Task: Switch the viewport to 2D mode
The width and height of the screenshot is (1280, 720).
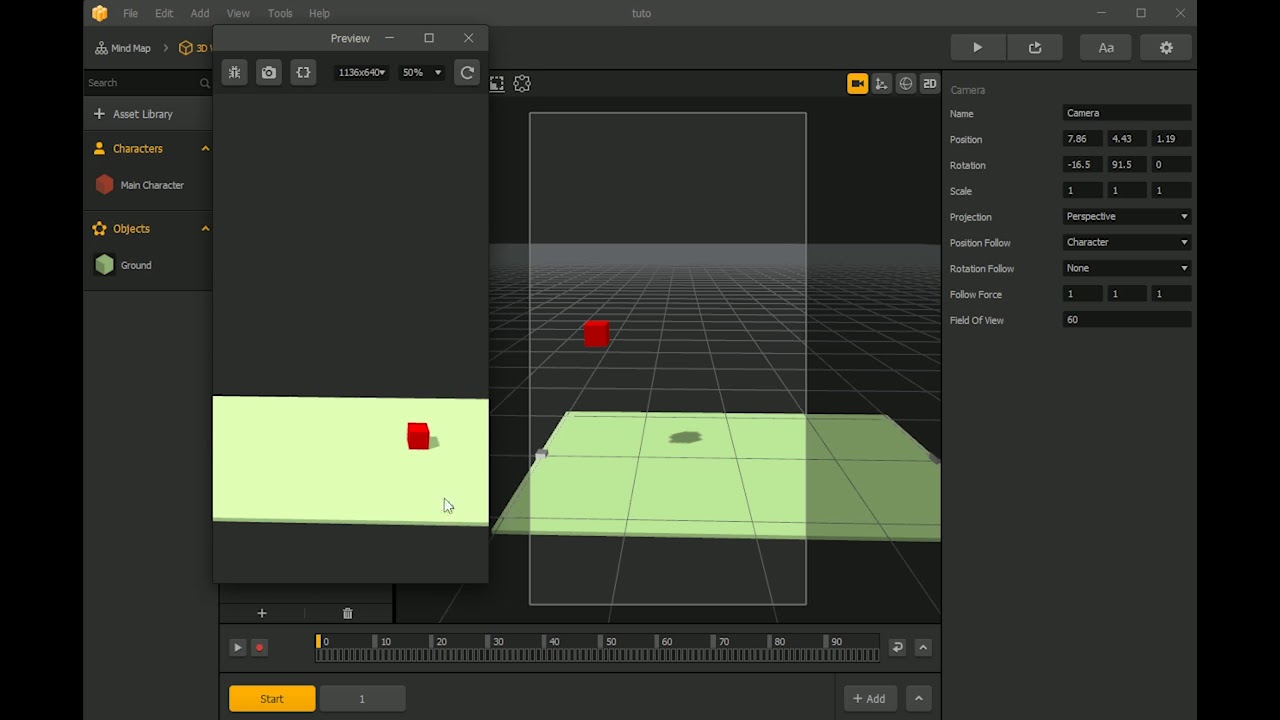Action: pyautogui.click(x=930, y=84)
